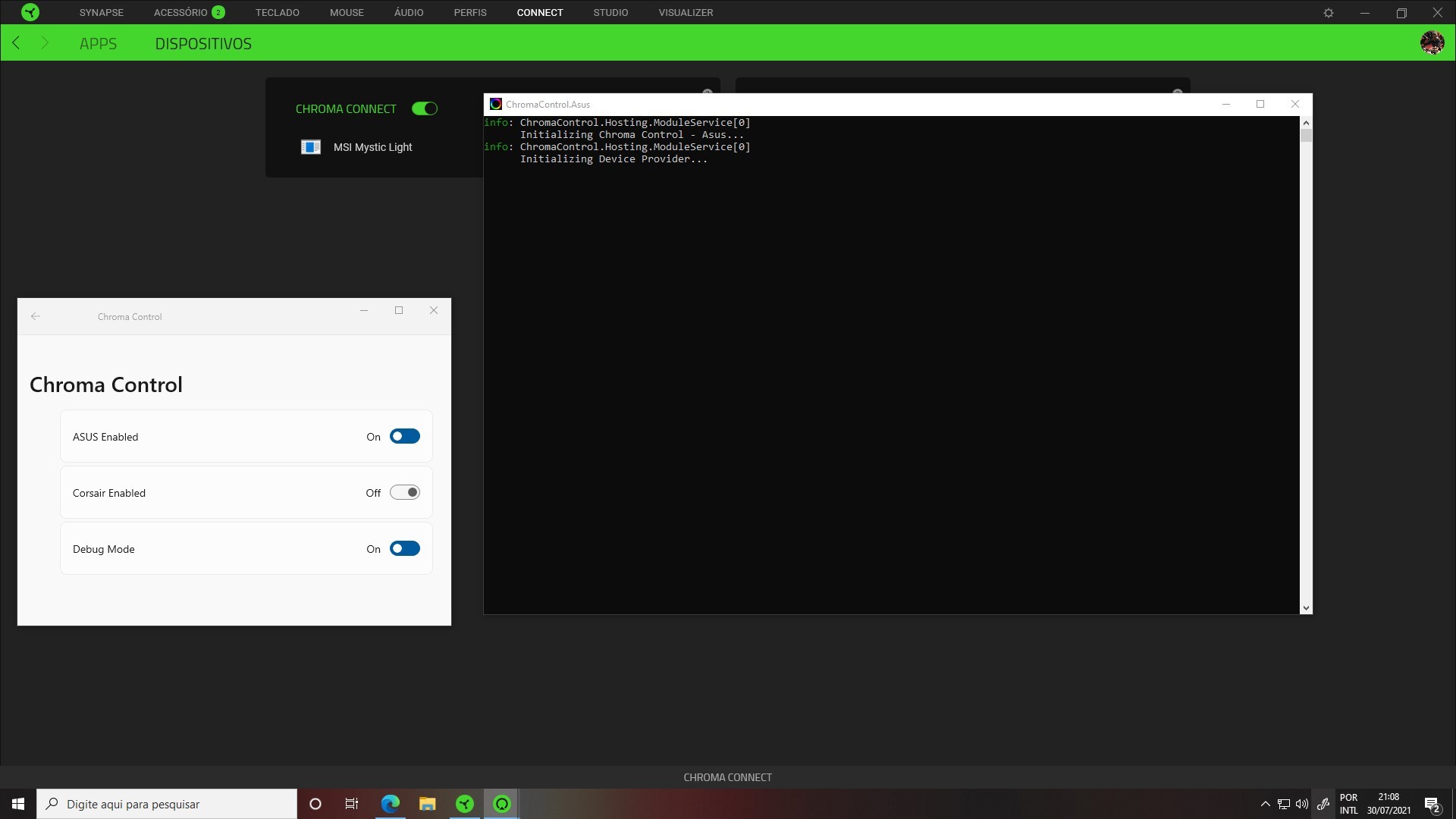
Task: Switch to the STUDIO tab
Action: pyautogui.click(x=610, y=12)
